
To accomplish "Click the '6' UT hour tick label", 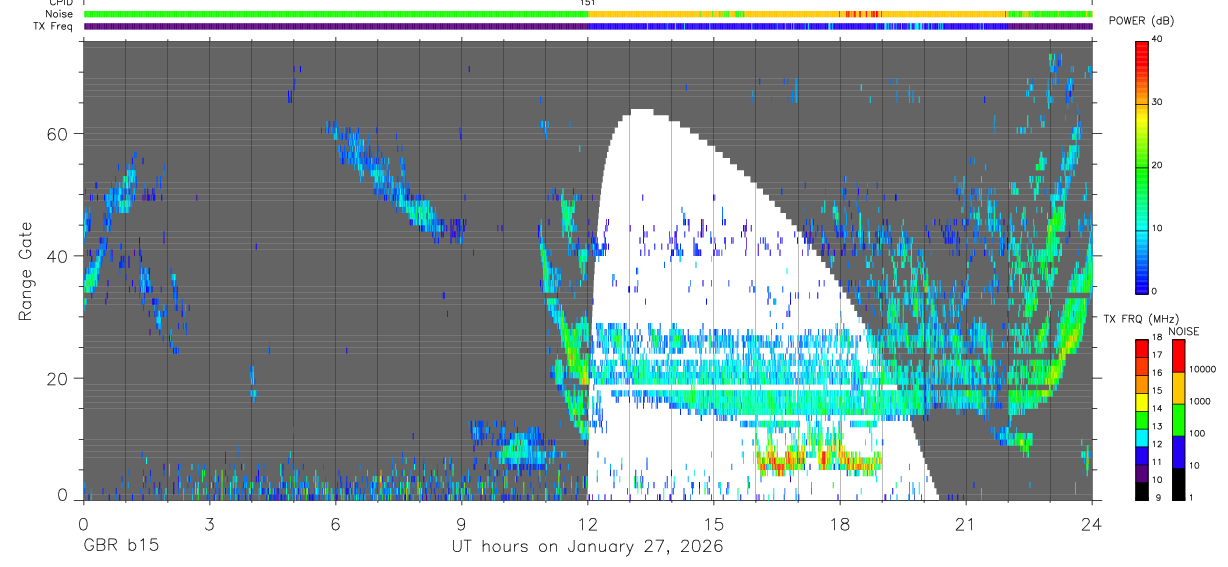I will (x=335, y=523).
